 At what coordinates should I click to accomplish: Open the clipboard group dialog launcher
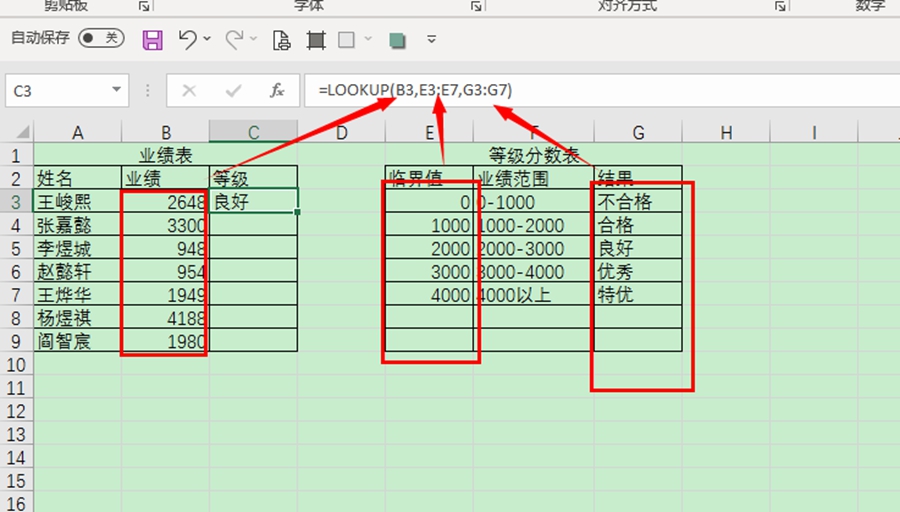click(145, 6)
